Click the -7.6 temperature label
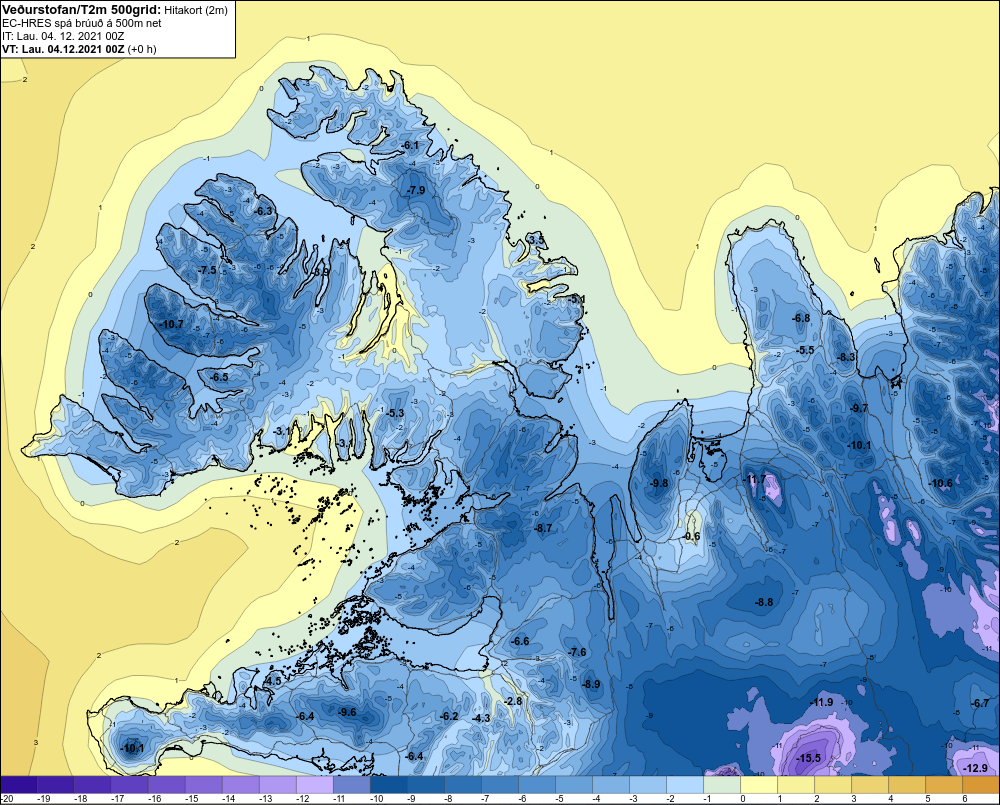Image resolution: width=1000 pixels, height=805 pixels. 577,652
